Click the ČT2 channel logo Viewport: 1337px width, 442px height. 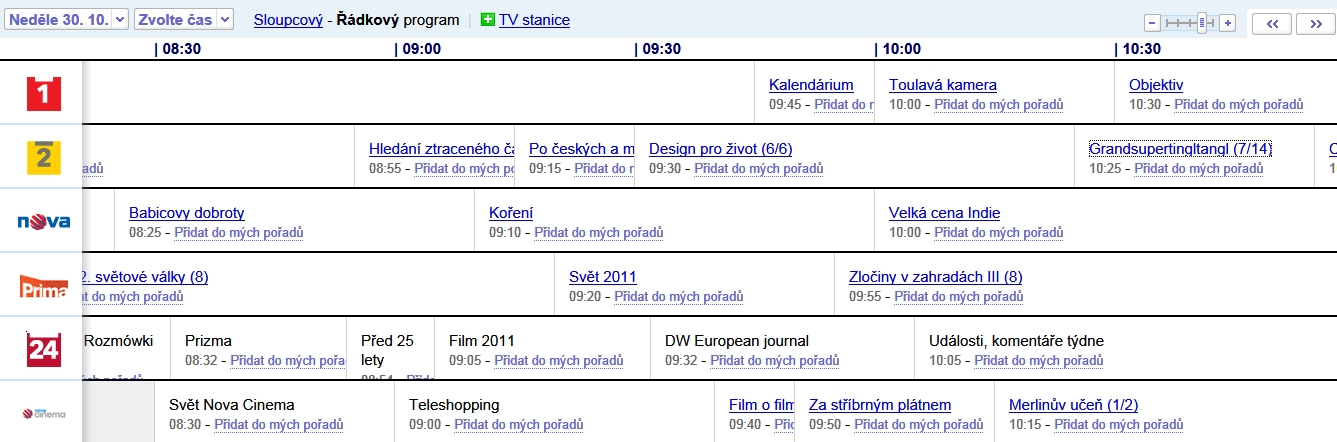coord(43,158)
